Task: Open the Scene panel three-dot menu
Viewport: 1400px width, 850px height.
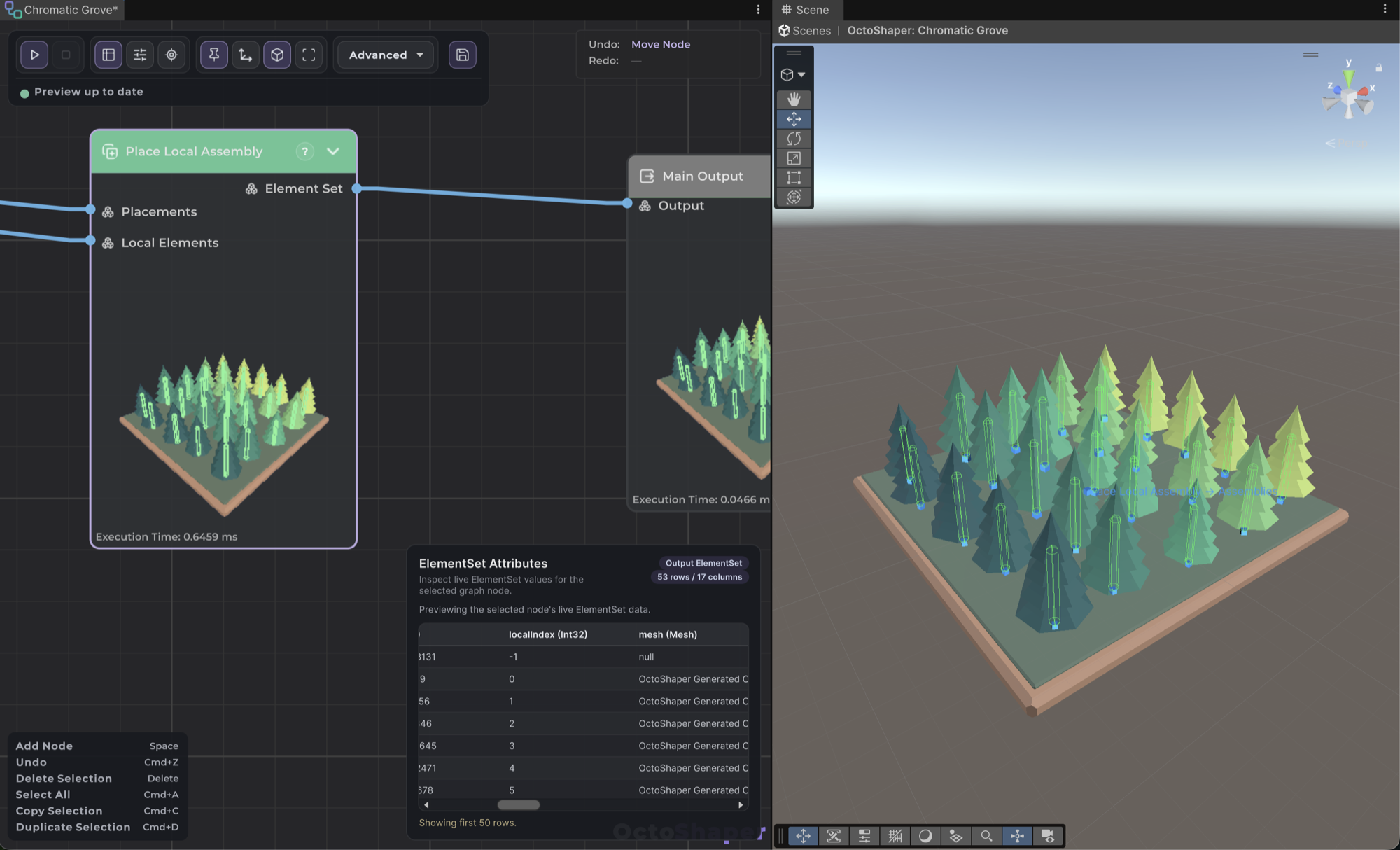Action: pos(1385,9)
